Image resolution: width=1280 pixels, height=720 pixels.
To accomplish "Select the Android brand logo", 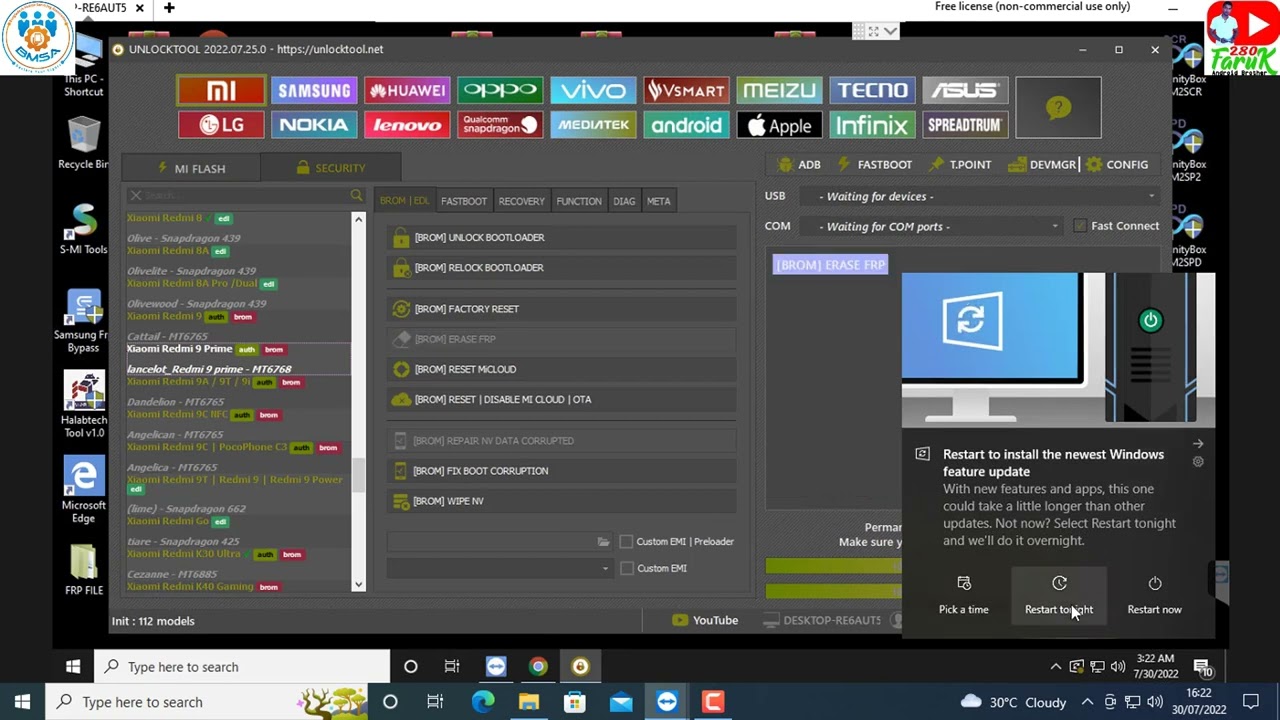I will tap(686, 125).
